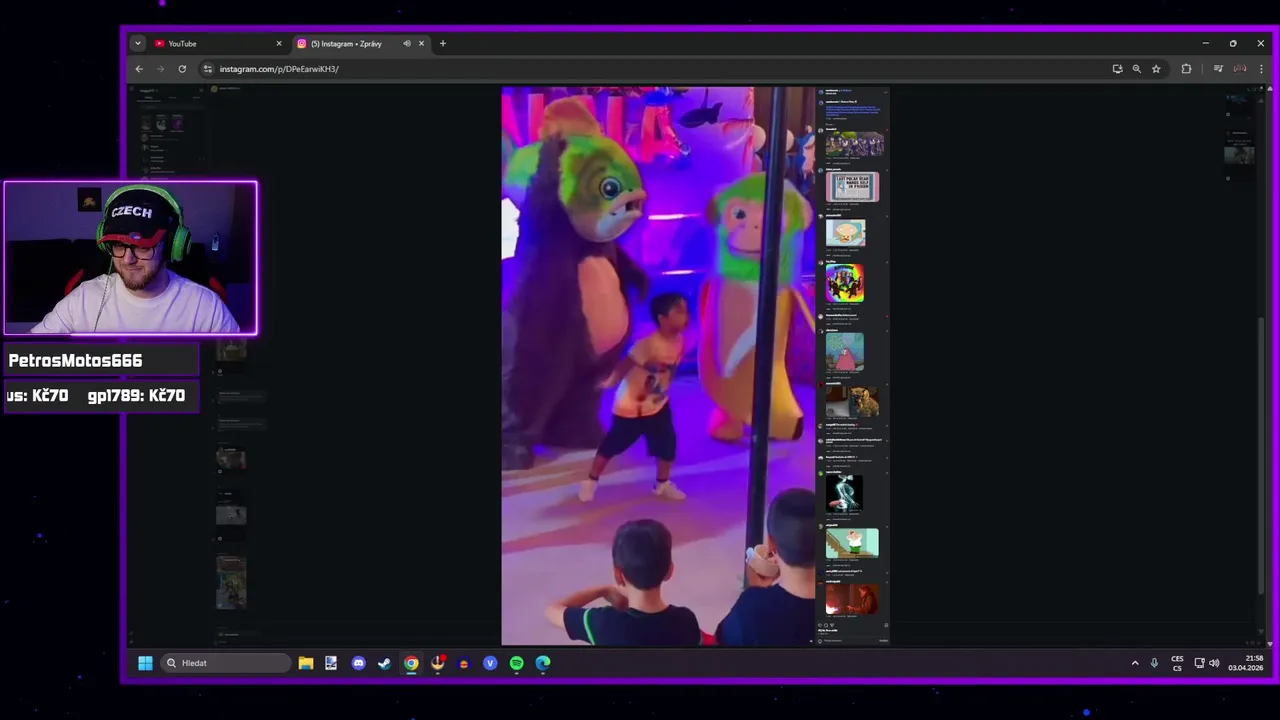Open the Chrome three-dot menu
Image resolution: width=1280 pixels, height=720 pixels.
pos(1261,69)
